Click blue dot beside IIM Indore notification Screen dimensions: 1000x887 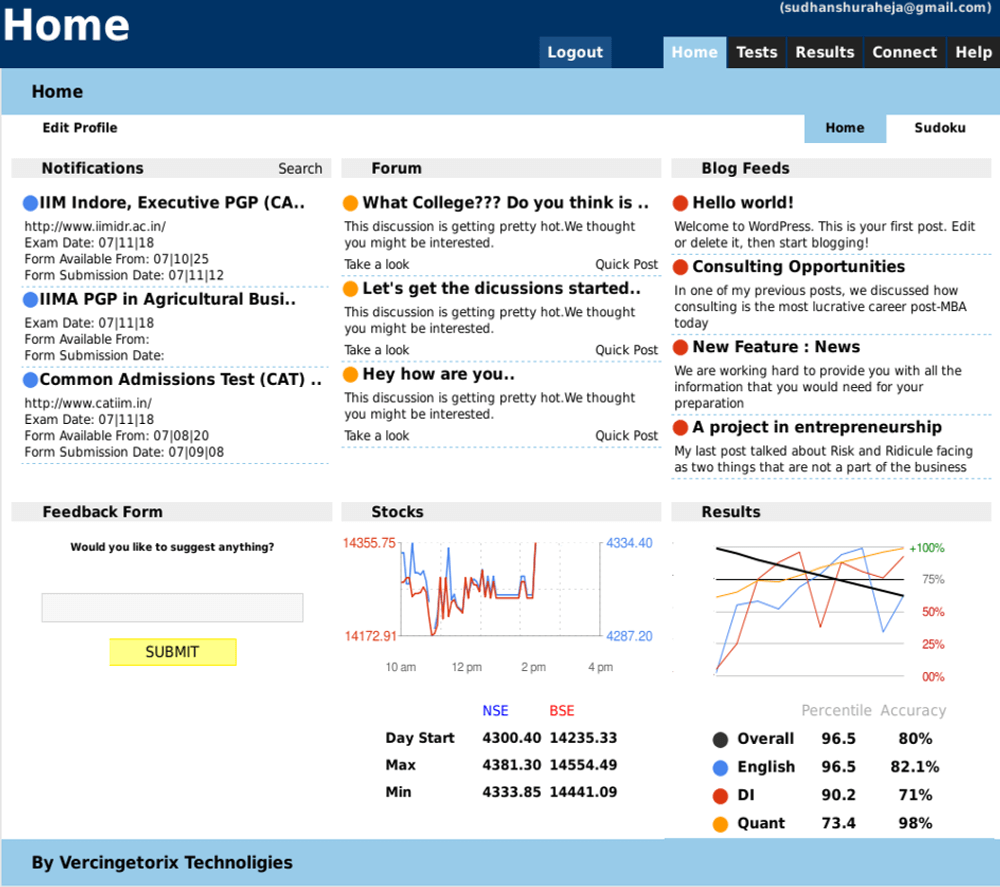[x=30, y=203]
